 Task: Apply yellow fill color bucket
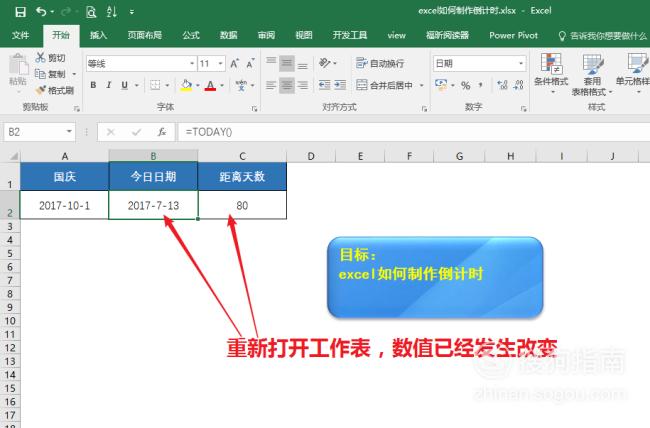pyautogui.click(x=186, y=85)
